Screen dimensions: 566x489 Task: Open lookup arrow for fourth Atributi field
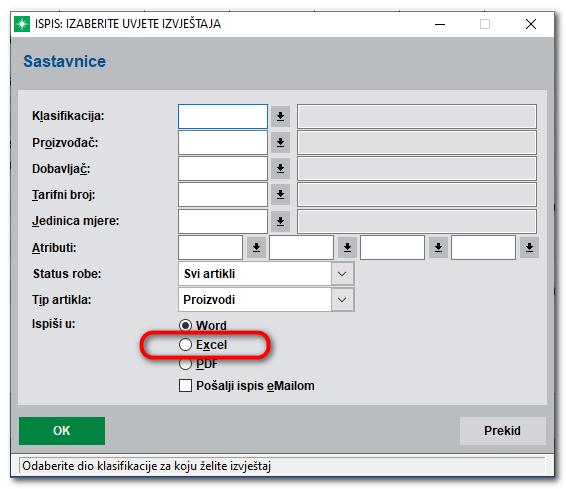pyautogui.click(x=529, y=248)
